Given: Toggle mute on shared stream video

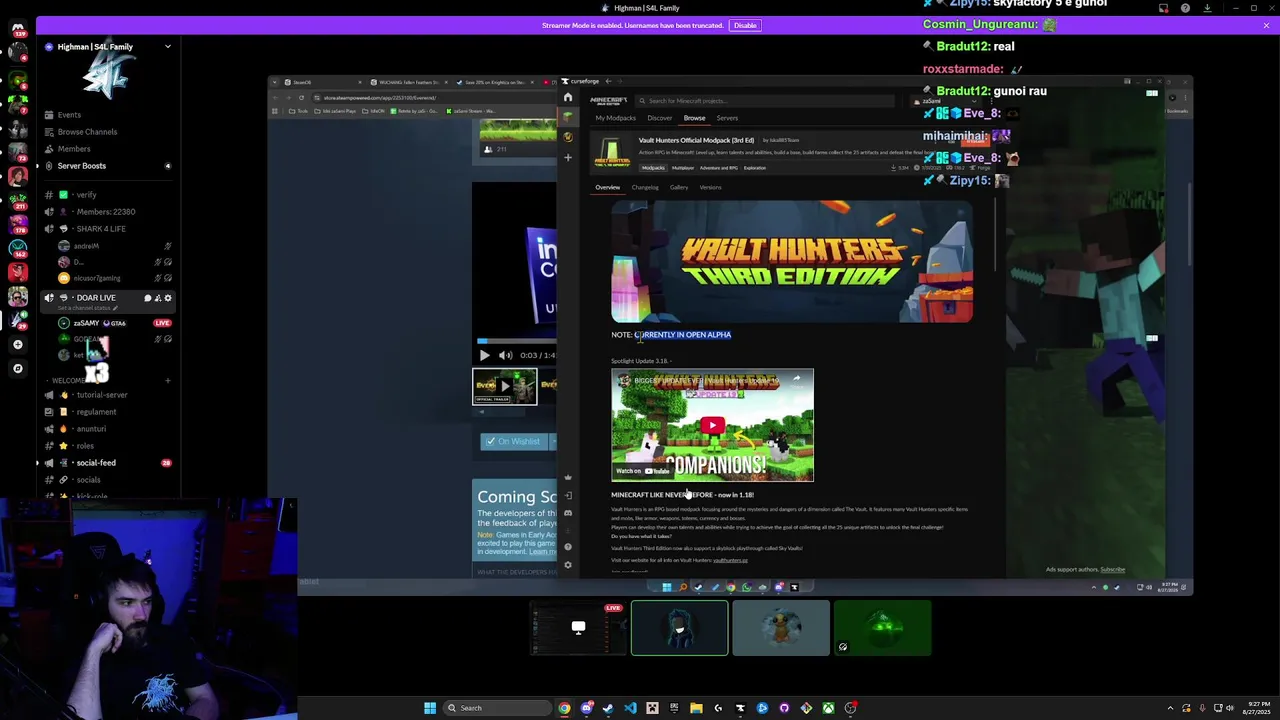Looking at the screenshot, I should click(505, 355).
